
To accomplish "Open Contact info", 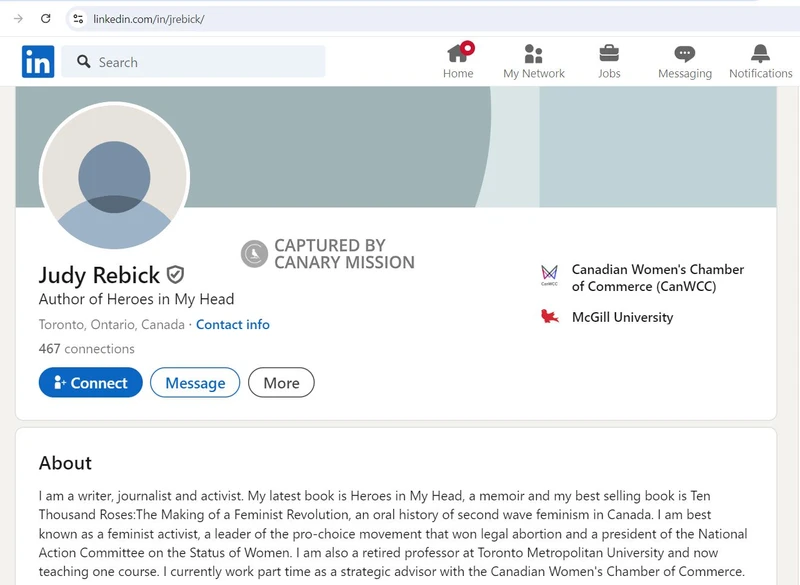I will (x=233, y=324).
